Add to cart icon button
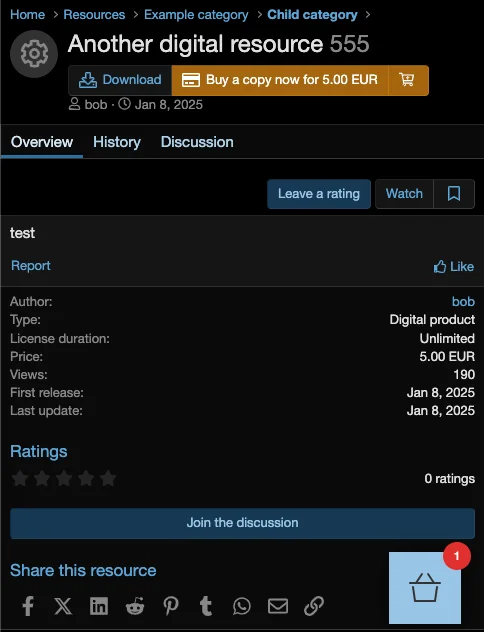 click(x=408, y=80)
